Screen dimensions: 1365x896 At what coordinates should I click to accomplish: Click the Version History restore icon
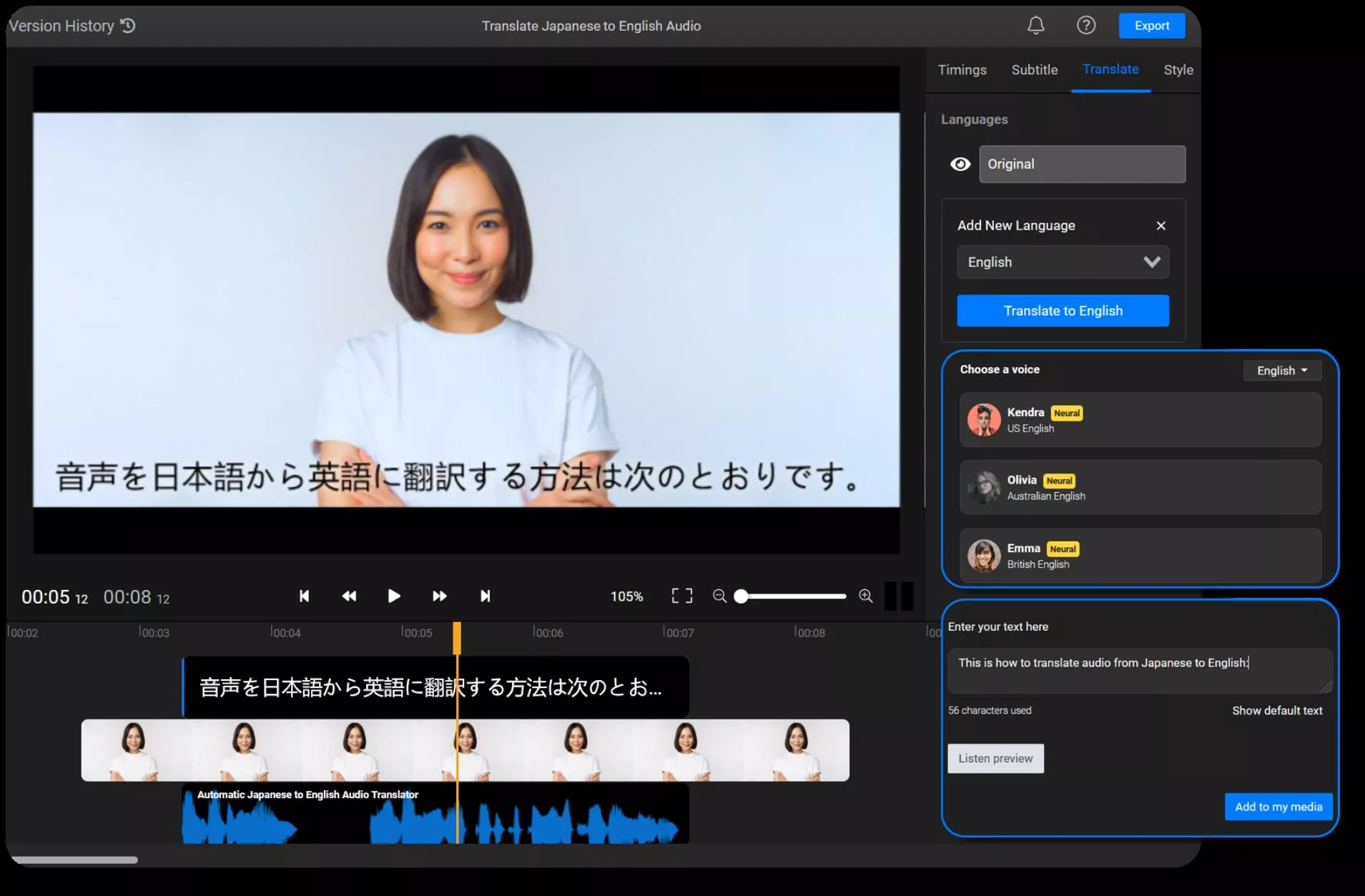126,25
